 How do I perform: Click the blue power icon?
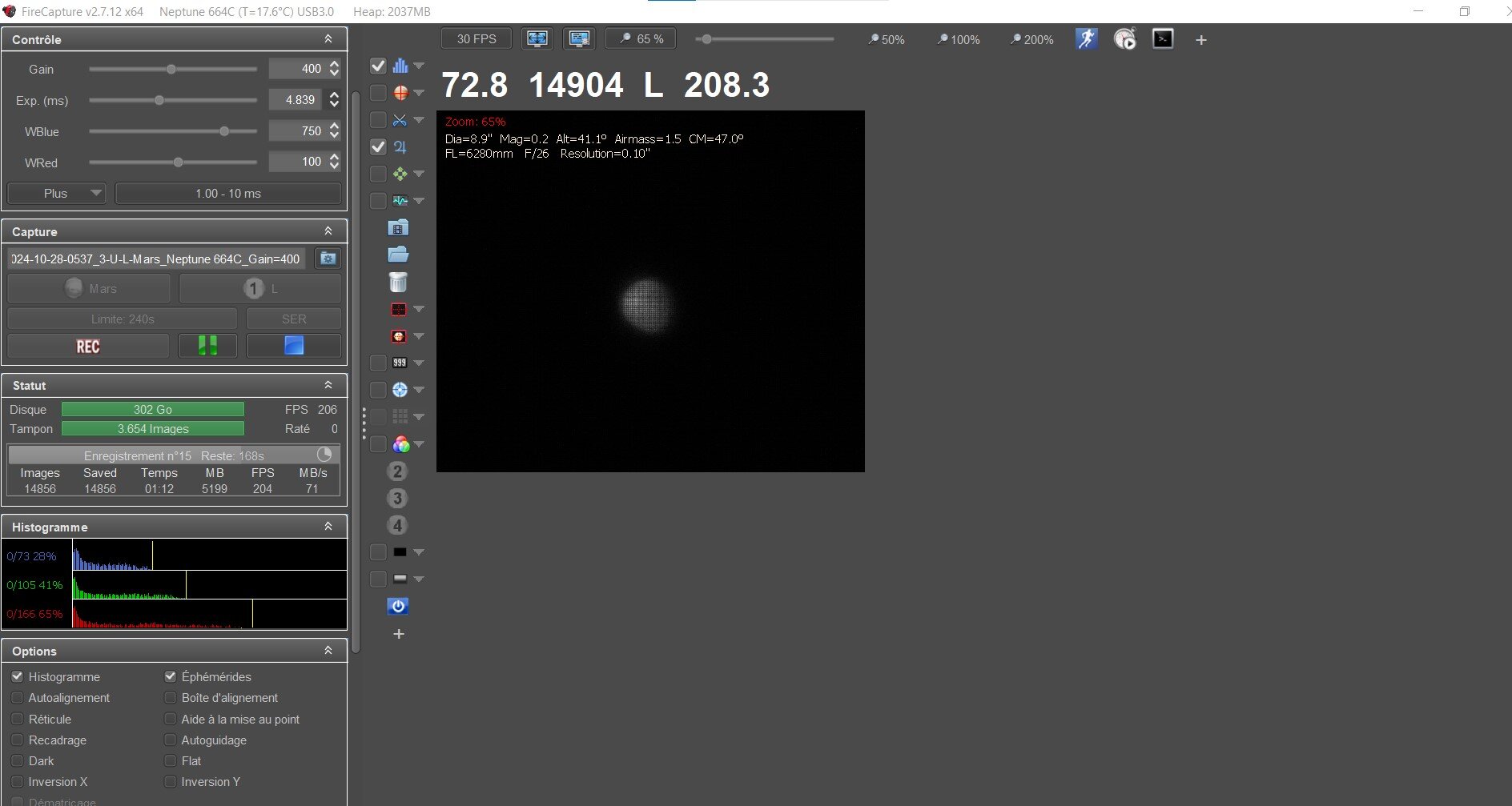click(x=398, y=607)
